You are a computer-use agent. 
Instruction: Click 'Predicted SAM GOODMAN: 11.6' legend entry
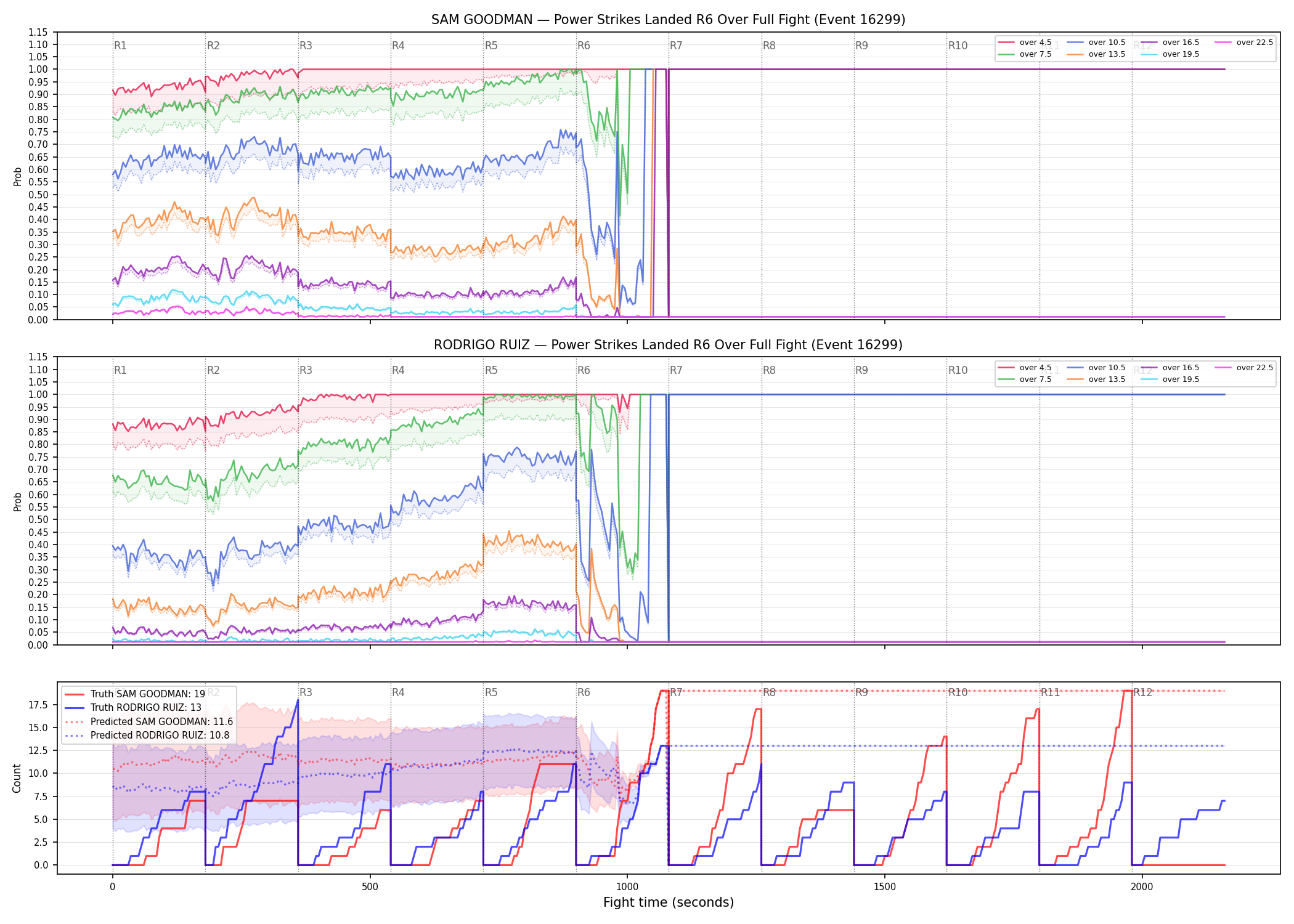click(x=149, y=721)
